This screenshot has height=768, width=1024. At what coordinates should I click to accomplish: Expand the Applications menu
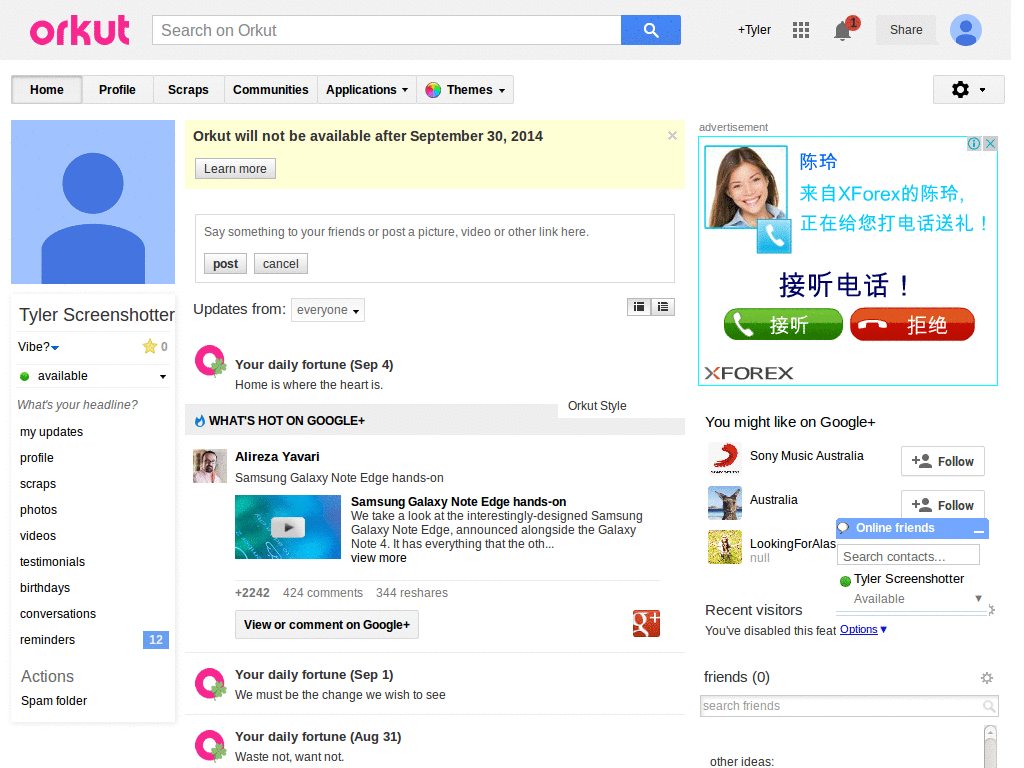366,90
